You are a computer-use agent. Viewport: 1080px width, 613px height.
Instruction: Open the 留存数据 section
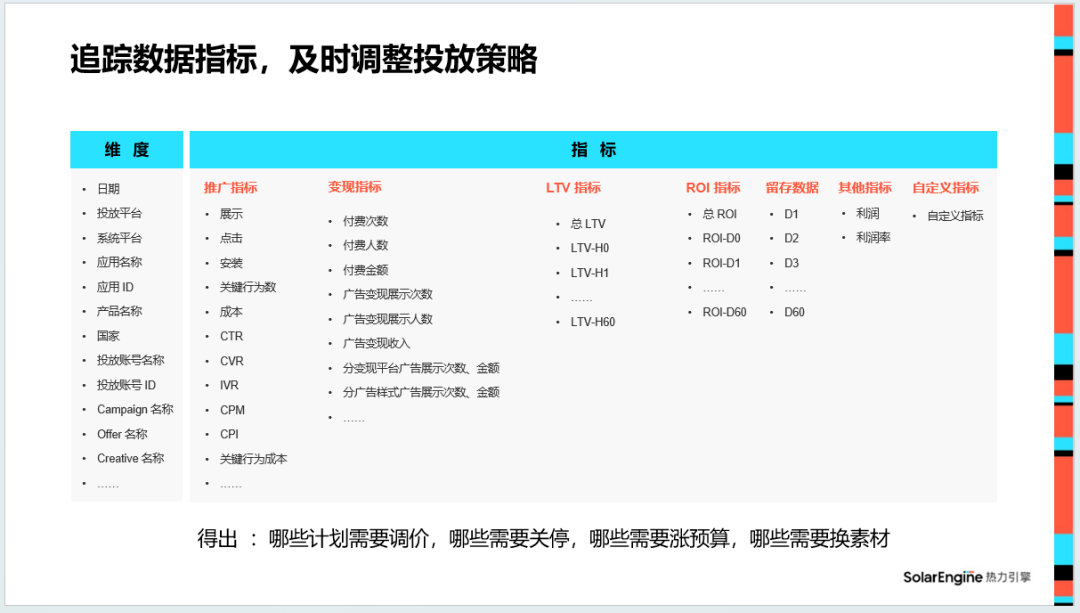795,187
